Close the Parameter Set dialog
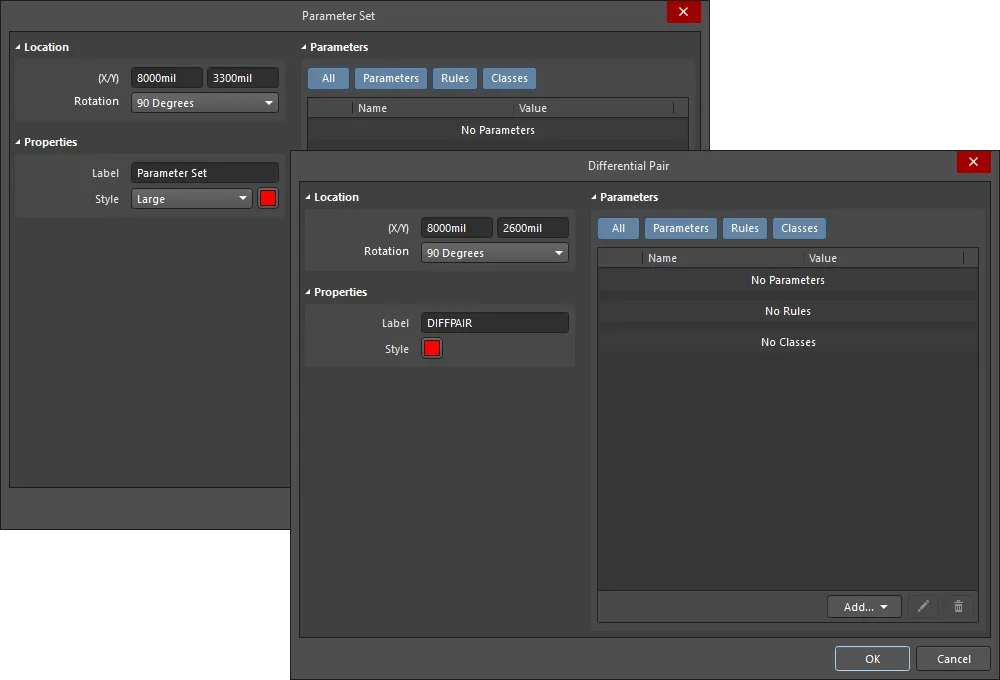Screen dimensions: 1000x680 (x=683, y=12)
